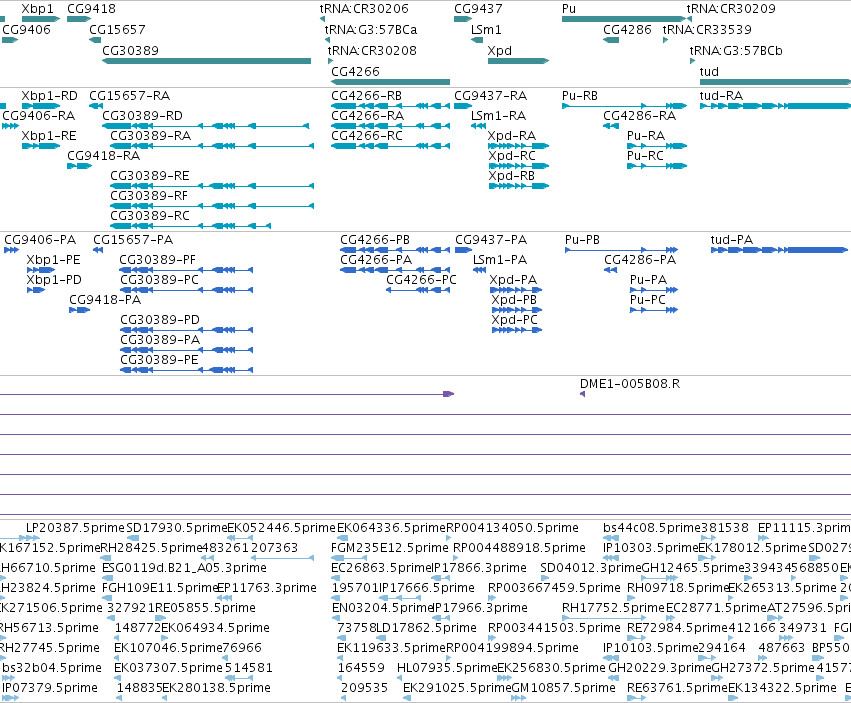
Task: Click the Pu gene bar
Action: 624,19
